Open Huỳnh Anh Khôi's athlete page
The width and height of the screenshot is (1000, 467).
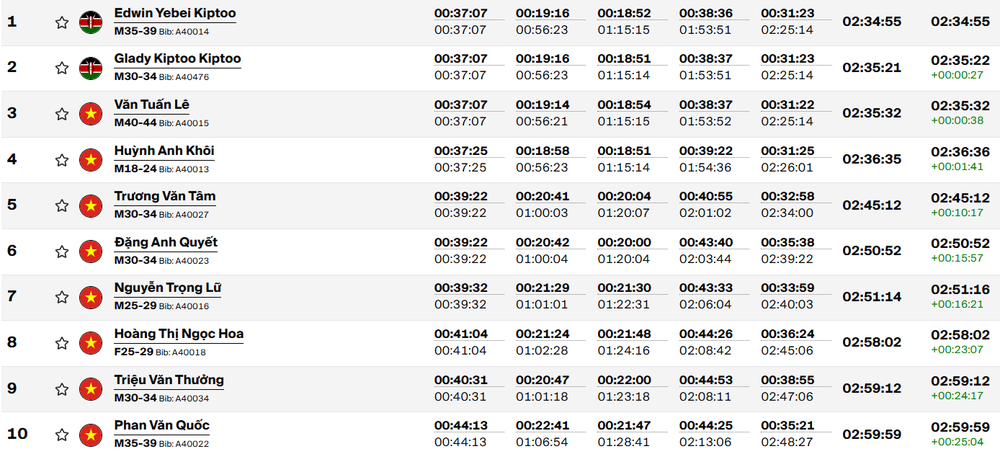coord(164,151)
